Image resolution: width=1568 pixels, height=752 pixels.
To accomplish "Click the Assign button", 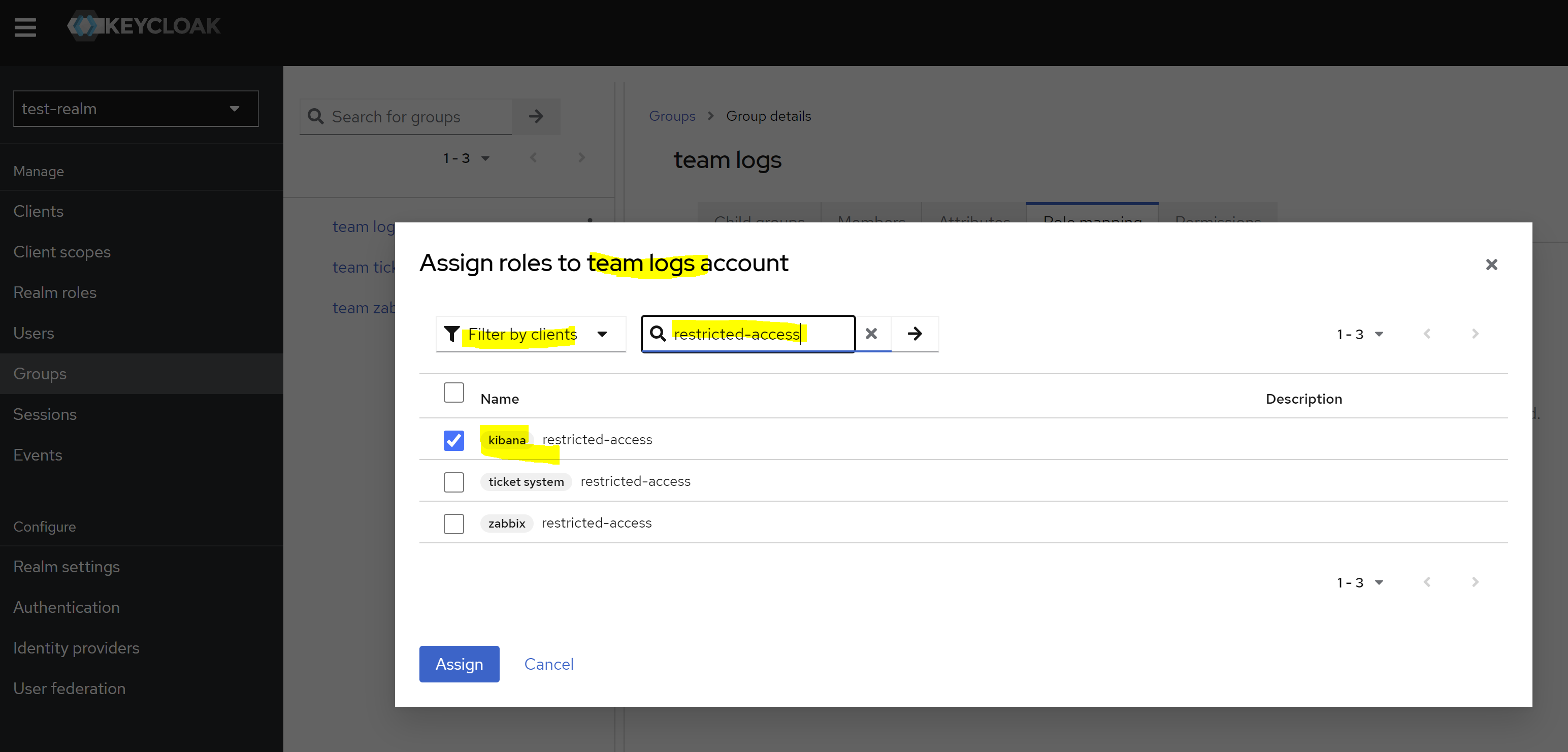I will click(x=459, y=664).
